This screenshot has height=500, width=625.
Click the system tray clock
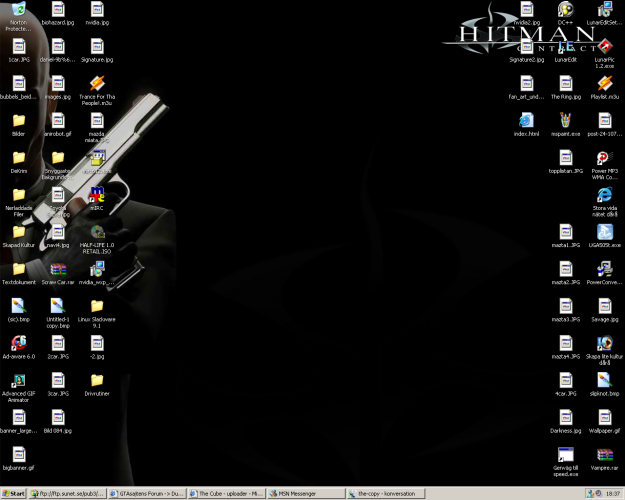click(612, 493)
